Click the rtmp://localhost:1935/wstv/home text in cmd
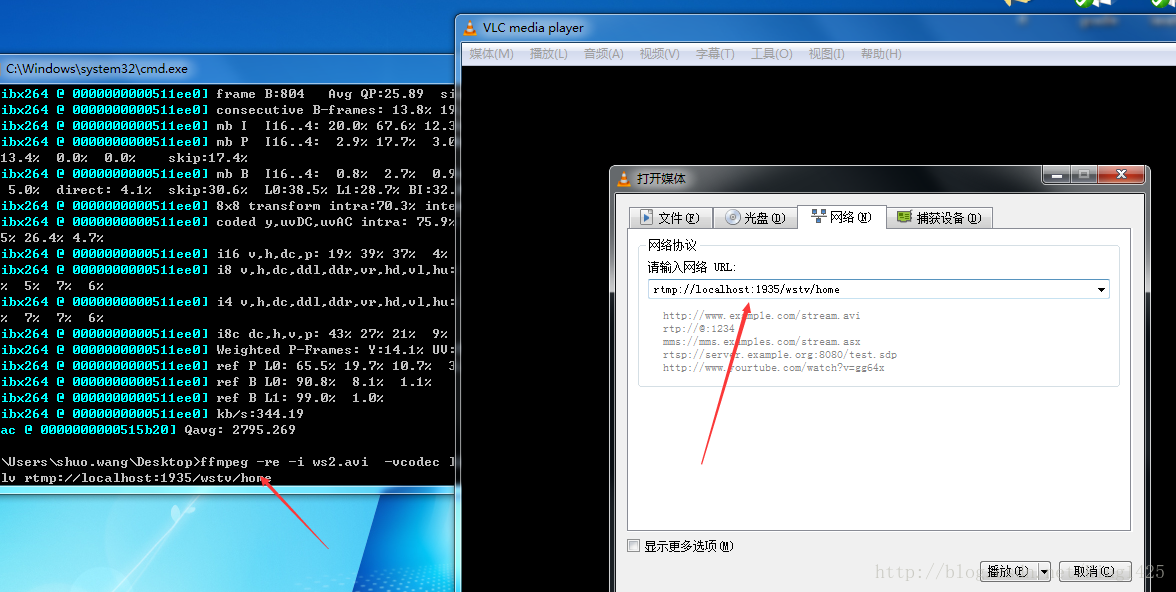This screenshot has height=592, width=1176. pyautogui.click(x=148, y=478)
